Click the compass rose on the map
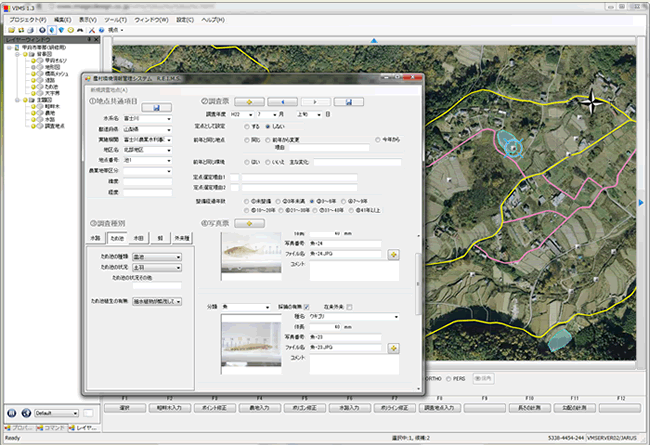The image size is (650, 445). [592, 101]
